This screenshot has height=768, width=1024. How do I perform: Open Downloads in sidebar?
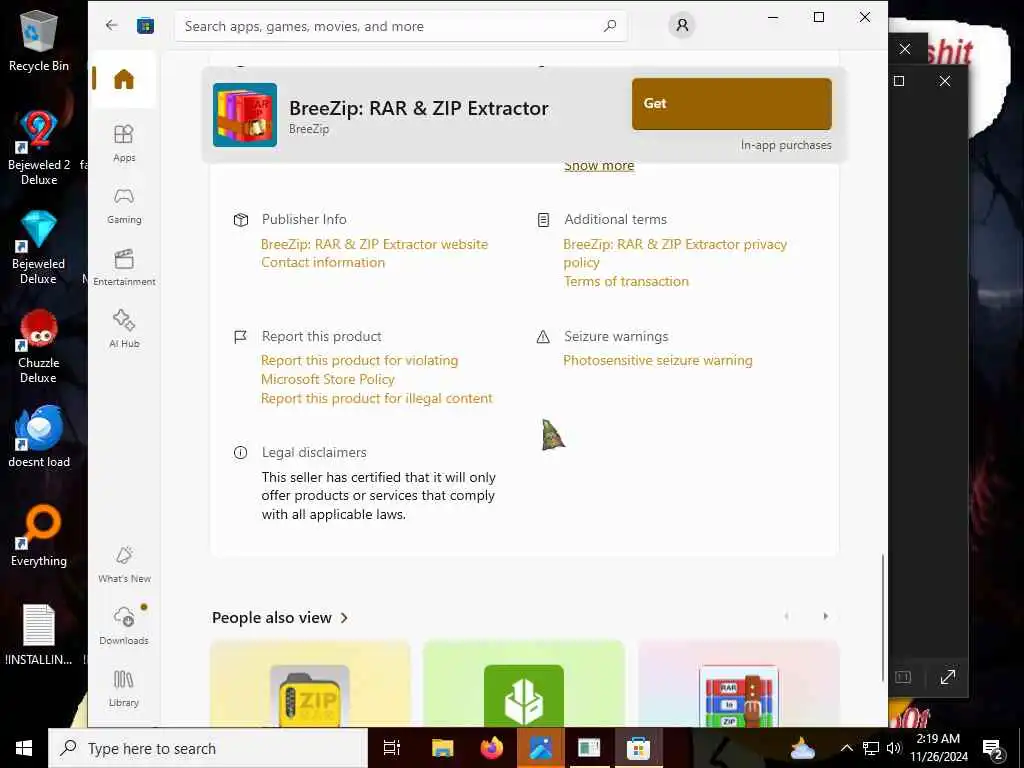(124, 626)
